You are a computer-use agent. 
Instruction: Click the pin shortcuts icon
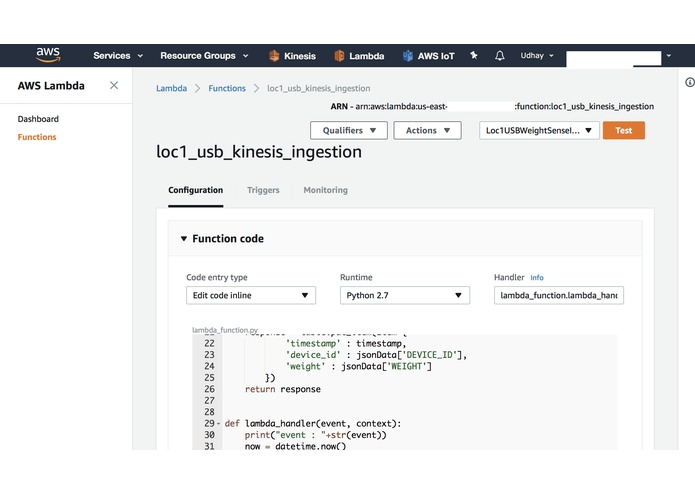(x=473, y=56)
